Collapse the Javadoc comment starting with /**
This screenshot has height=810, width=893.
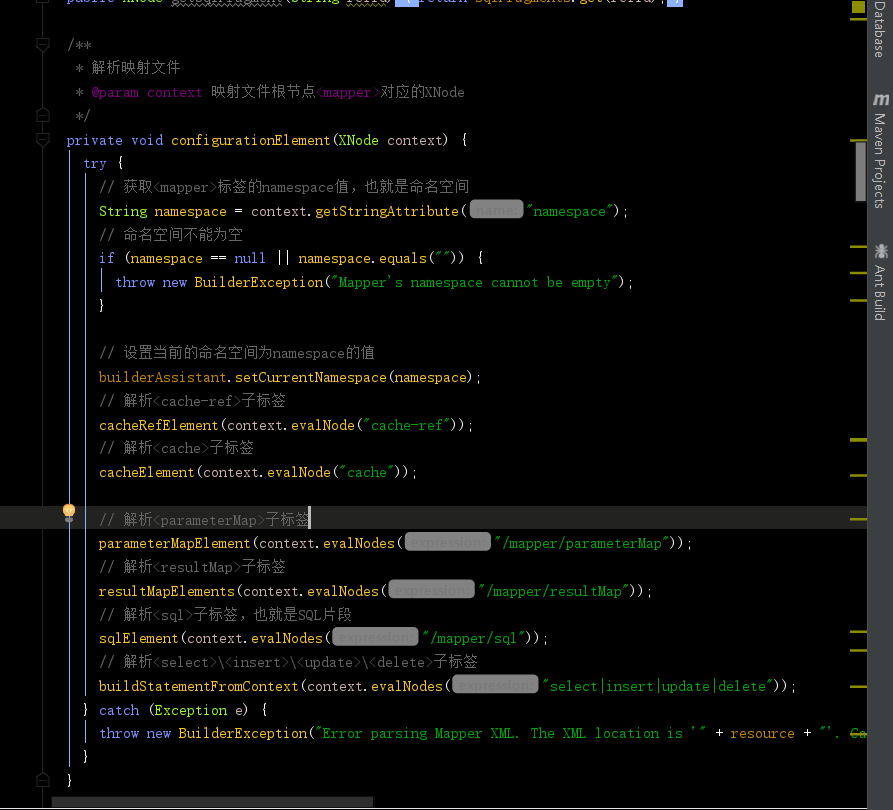43,44
